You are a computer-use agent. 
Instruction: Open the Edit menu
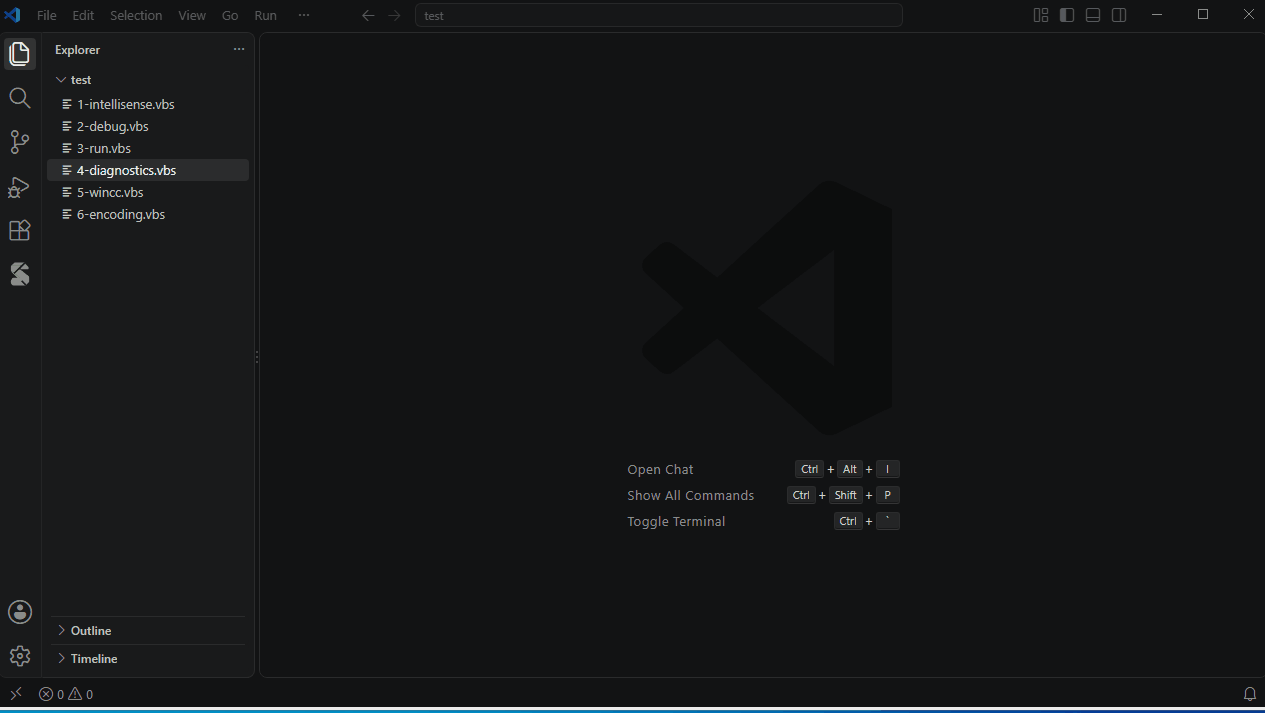[x=83, y=15]
